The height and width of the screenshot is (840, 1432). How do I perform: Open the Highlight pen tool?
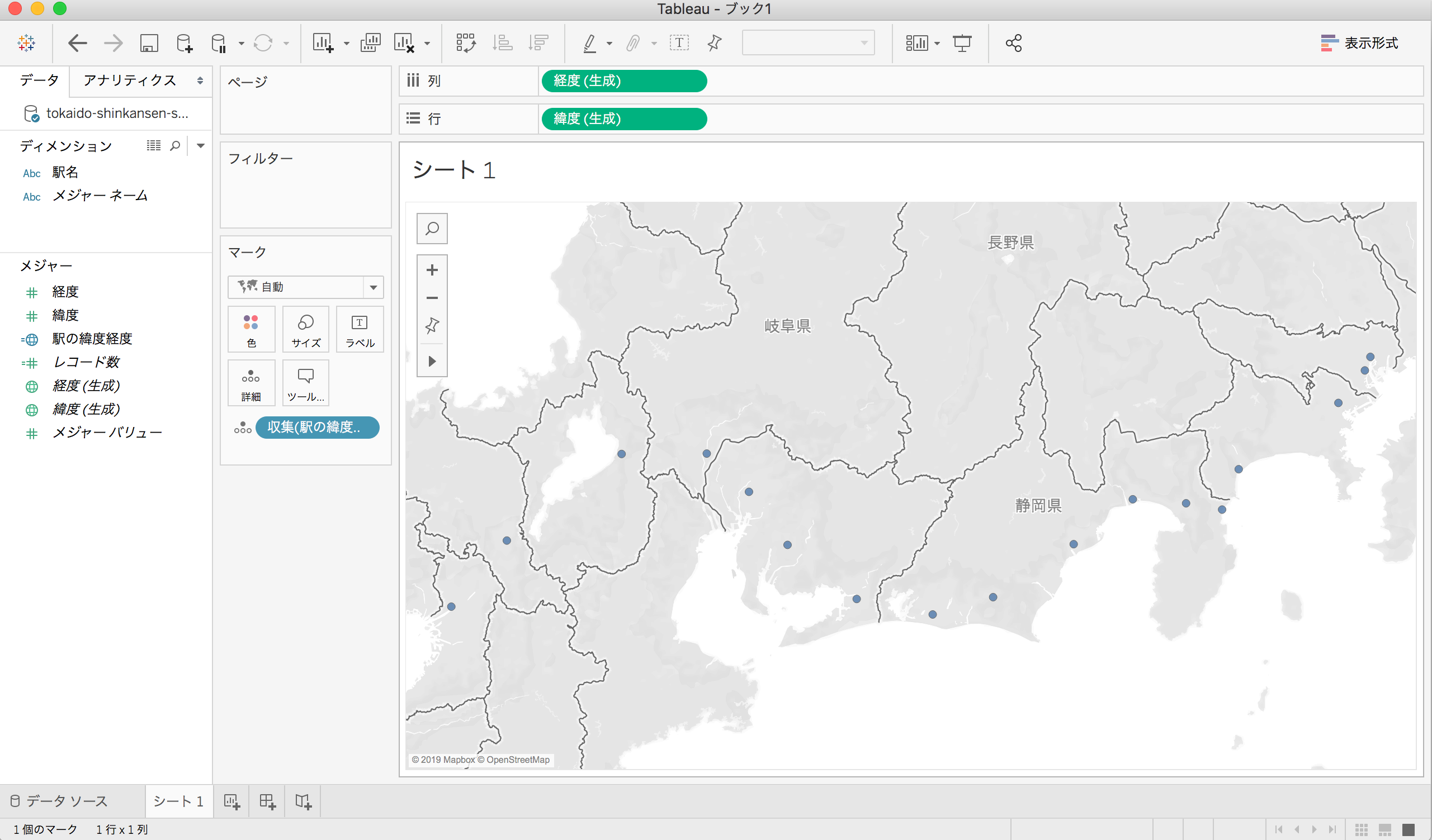(x=590, y=42)
